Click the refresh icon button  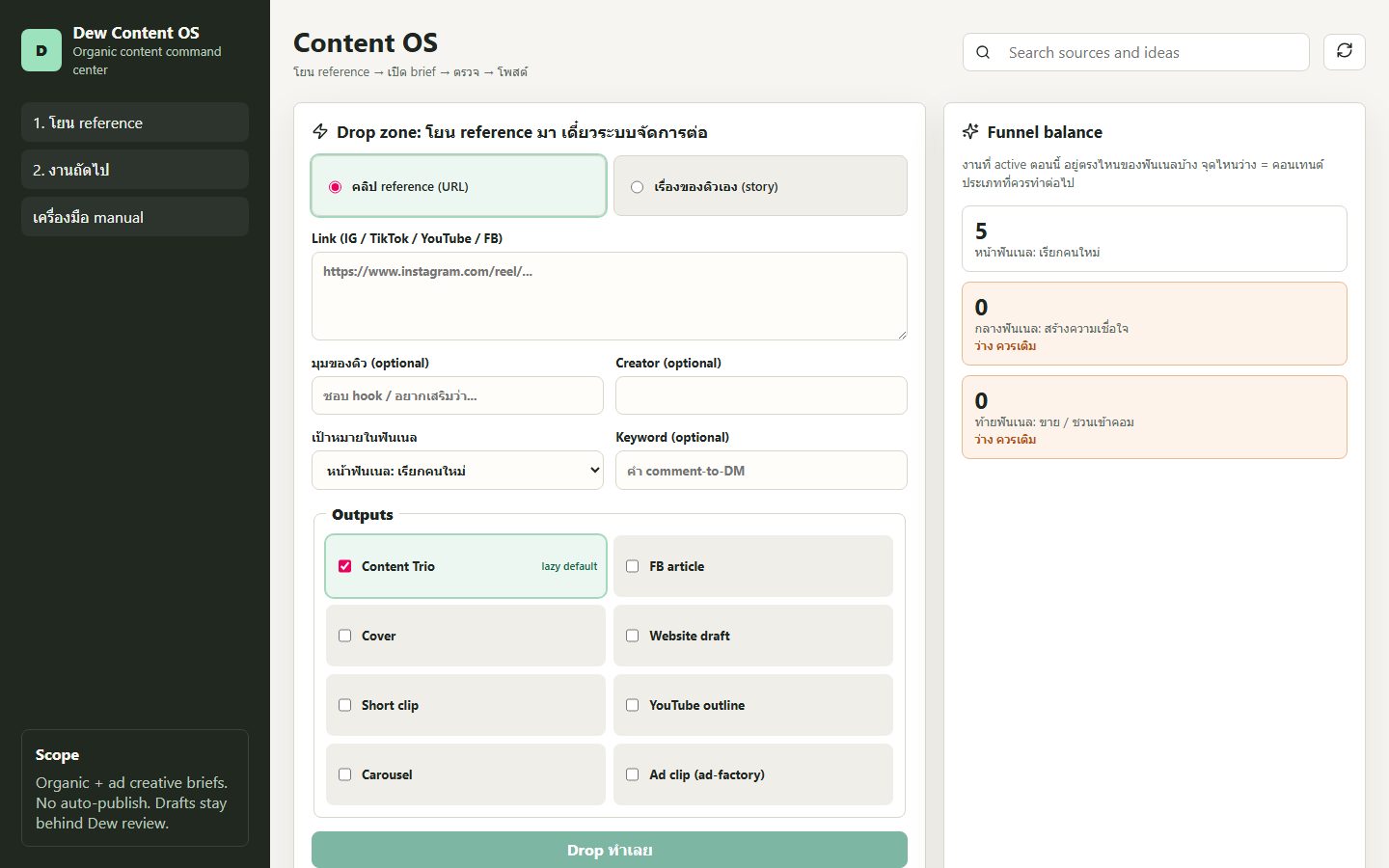pos(1345,52)
